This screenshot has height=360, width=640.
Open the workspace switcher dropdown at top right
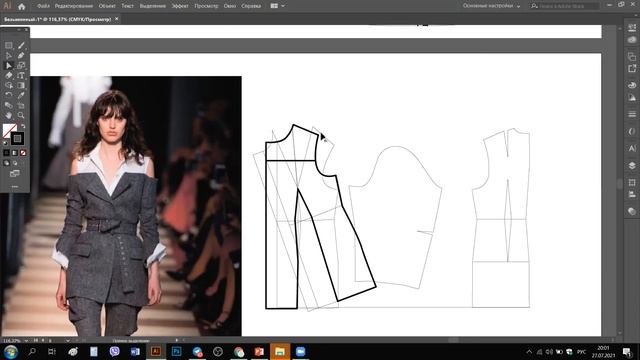tap(491, 6)
